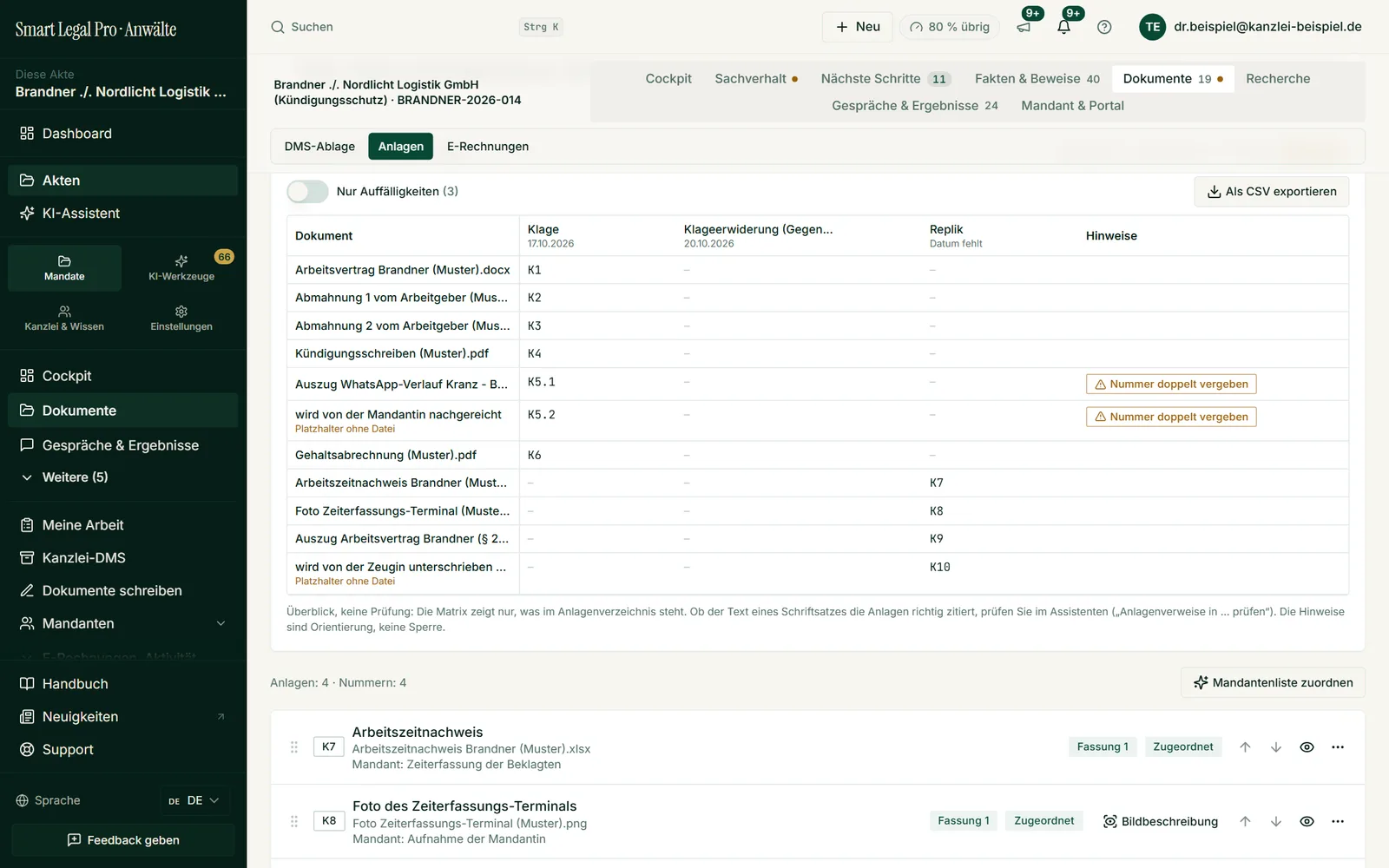
Task: Click Bildbeschreibung for K8 attachment
Action: click(x=1160, y=821)
